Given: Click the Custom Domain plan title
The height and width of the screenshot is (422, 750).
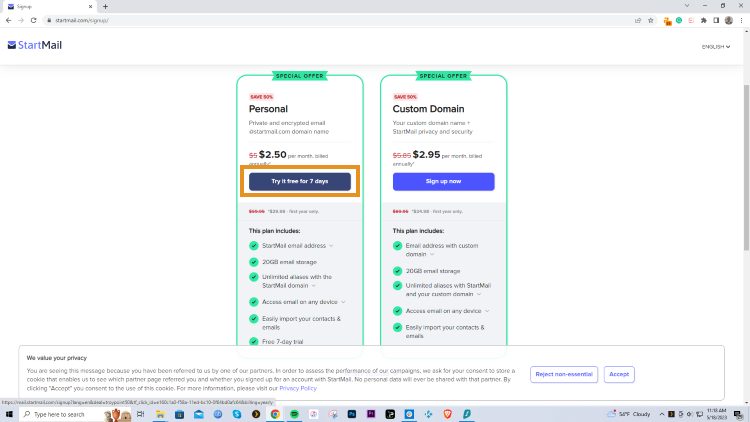Looking at the screenshot, I should coord(428,109).
